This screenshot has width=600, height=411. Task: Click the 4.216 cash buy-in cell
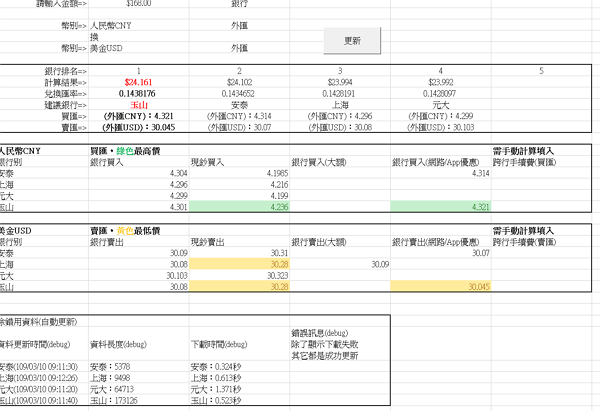[x=239, y=184]
